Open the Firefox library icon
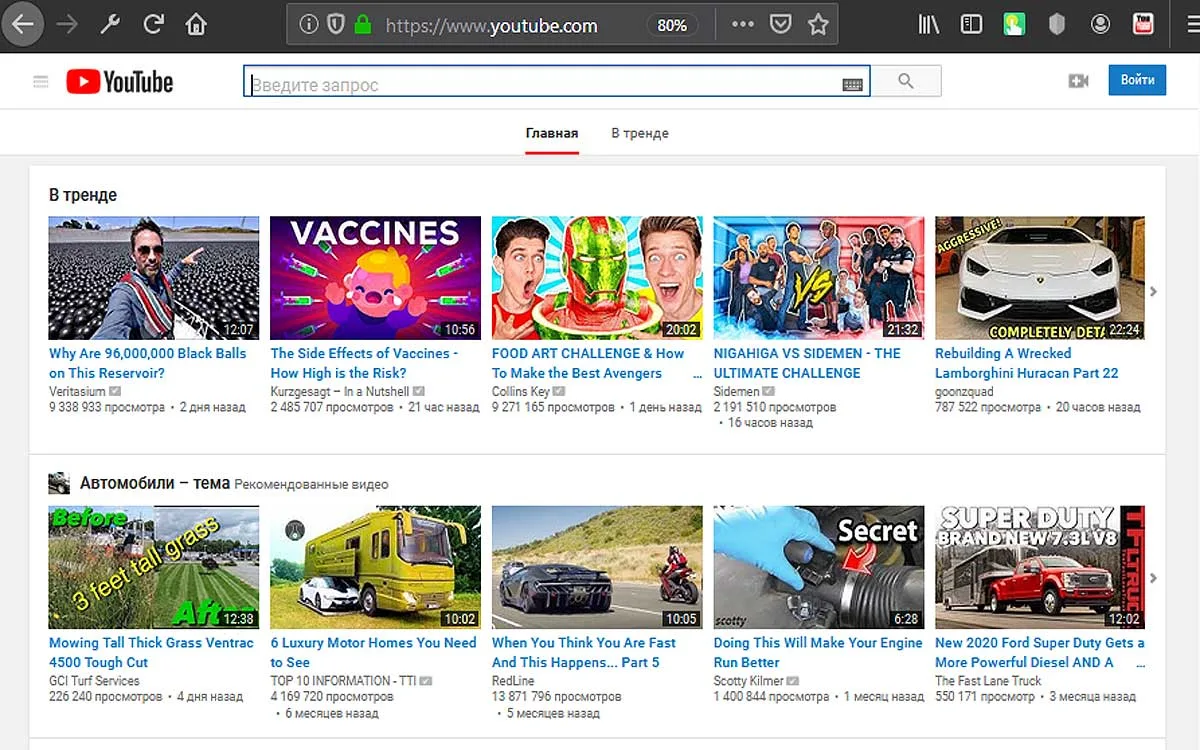The height and width of the screenshot is (750, 1200). coord(929,25)
